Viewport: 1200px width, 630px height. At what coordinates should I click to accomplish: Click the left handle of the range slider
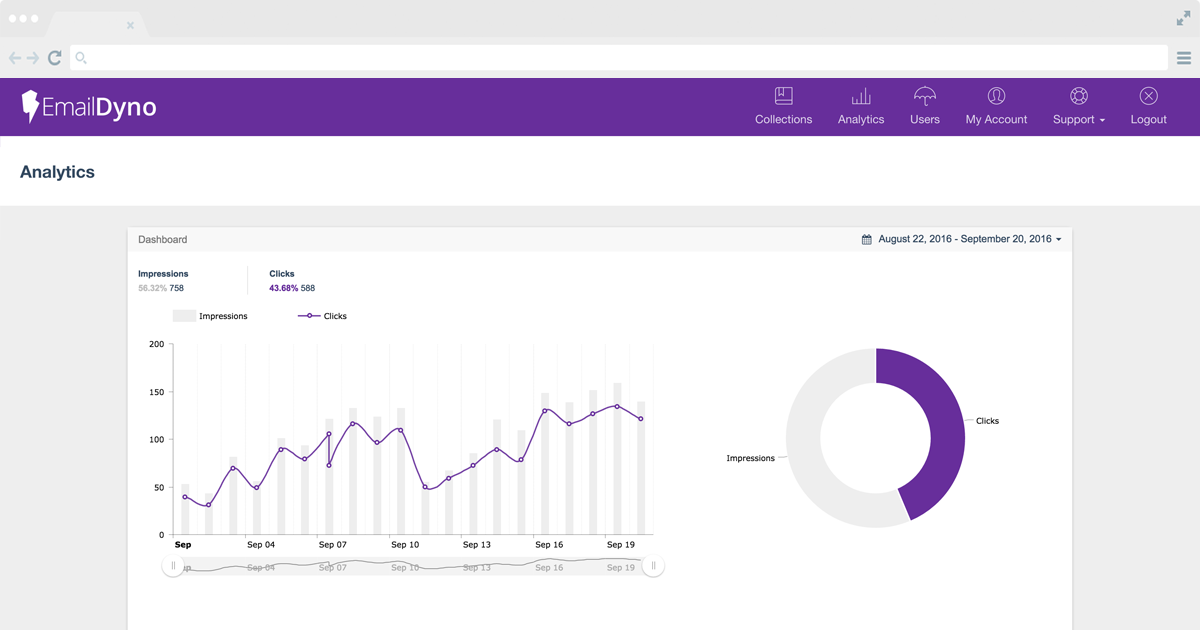tap(173, 566)
